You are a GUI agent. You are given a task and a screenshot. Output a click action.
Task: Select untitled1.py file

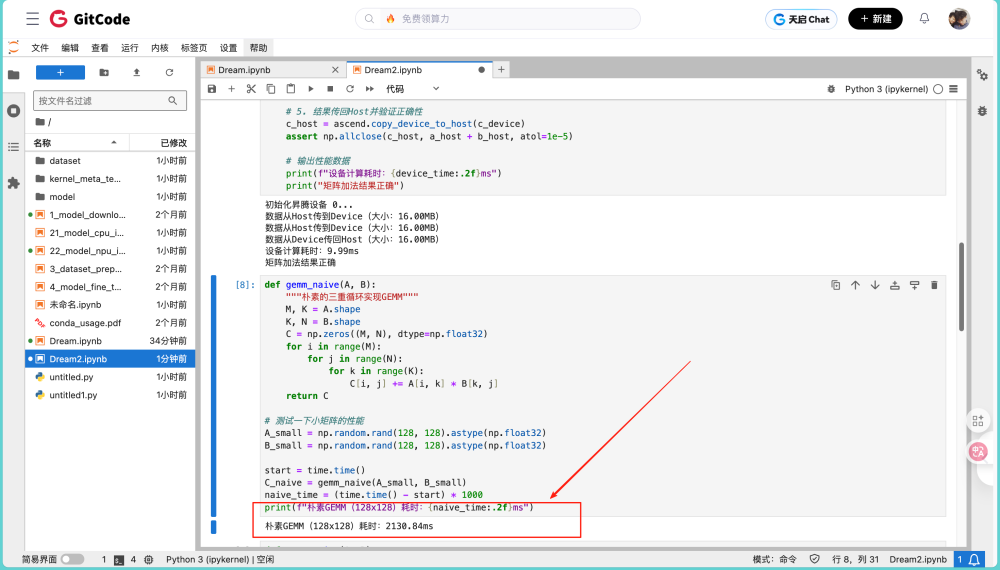coord(110,395)
